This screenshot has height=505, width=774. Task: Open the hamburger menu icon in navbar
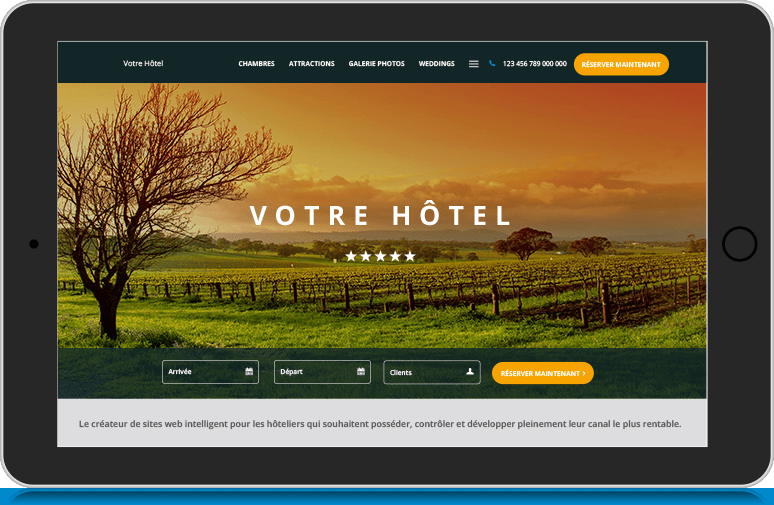[x=473, y=64]
